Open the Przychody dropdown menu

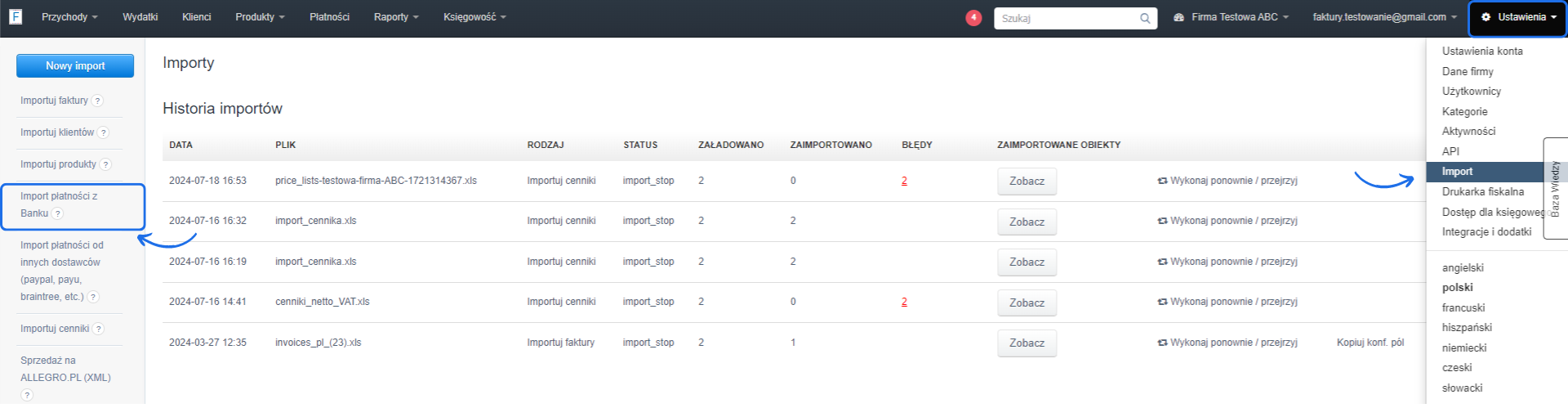(x=69, y=17)
